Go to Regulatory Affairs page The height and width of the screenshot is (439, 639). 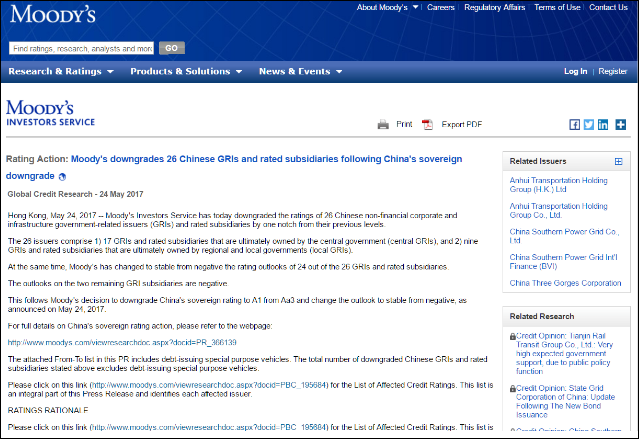coord(496,8)
